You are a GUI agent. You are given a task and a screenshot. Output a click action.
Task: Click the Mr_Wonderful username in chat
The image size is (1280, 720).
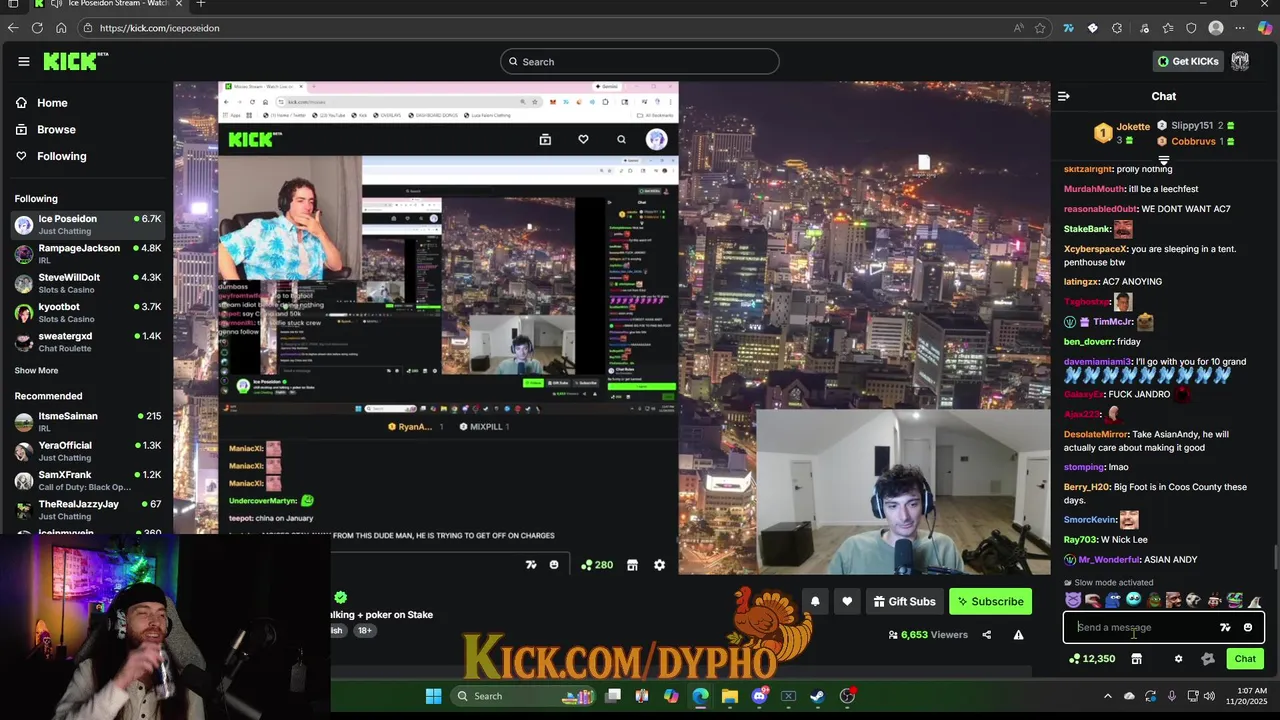[1109, 560]
